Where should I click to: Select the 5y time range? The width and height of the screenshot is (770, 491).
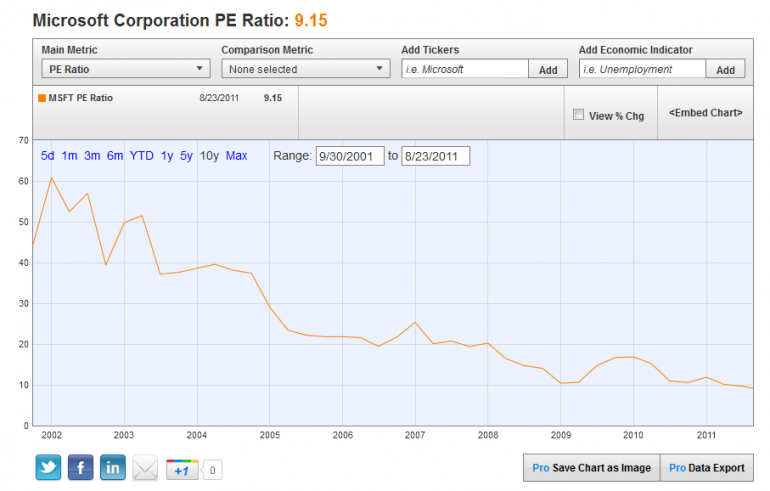tap(186, 156)
